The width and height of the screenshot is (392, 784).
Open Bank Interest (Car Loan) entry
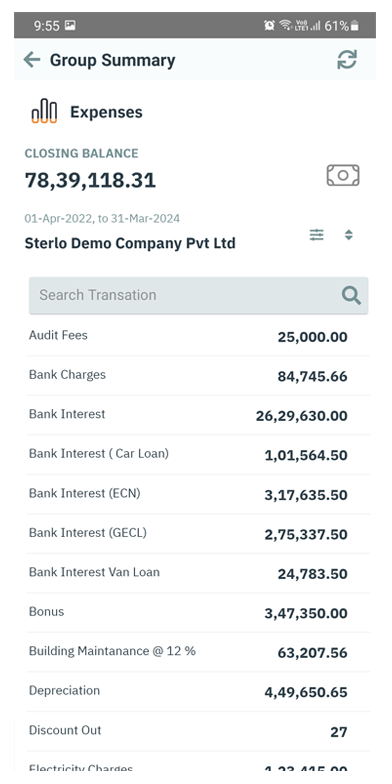[x=198, y=454]
